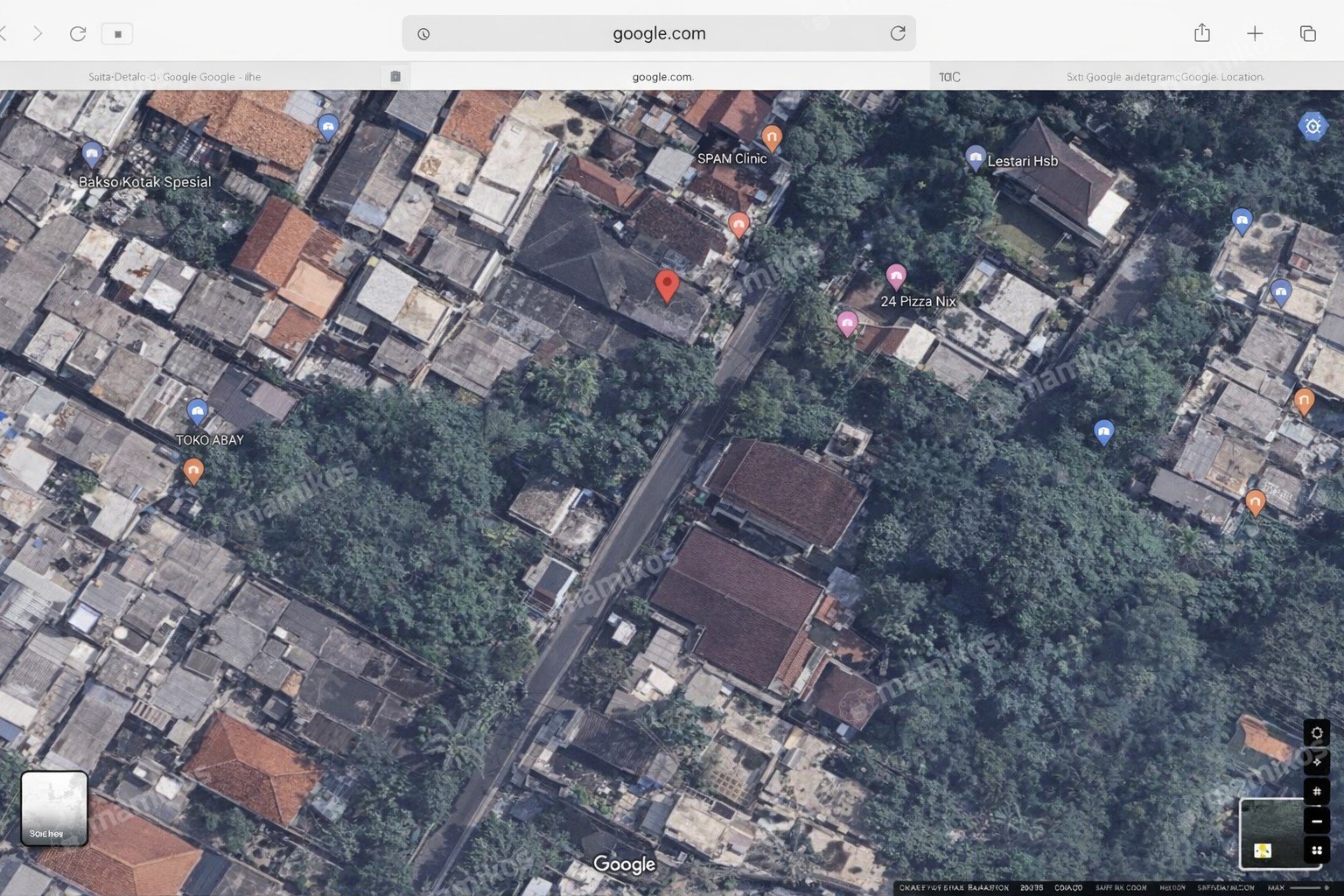Click the Bakso Kotak Spesial map pin
Image resolution: width=1344 pixels, height=896 pixels.
point(92,156)
